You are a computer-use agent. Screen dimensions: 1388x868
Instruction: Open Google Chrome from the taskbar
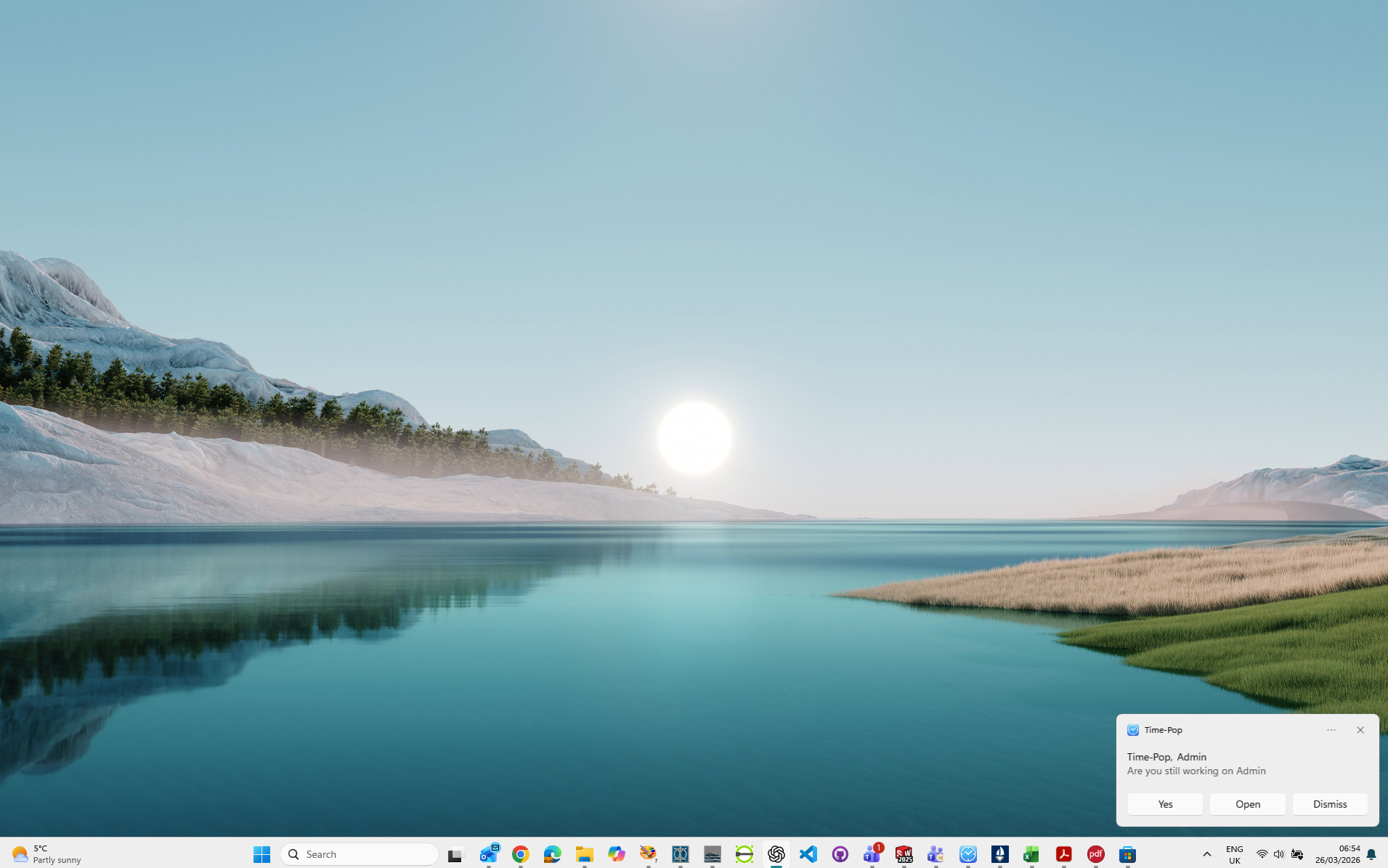click(x=521, y=854)
